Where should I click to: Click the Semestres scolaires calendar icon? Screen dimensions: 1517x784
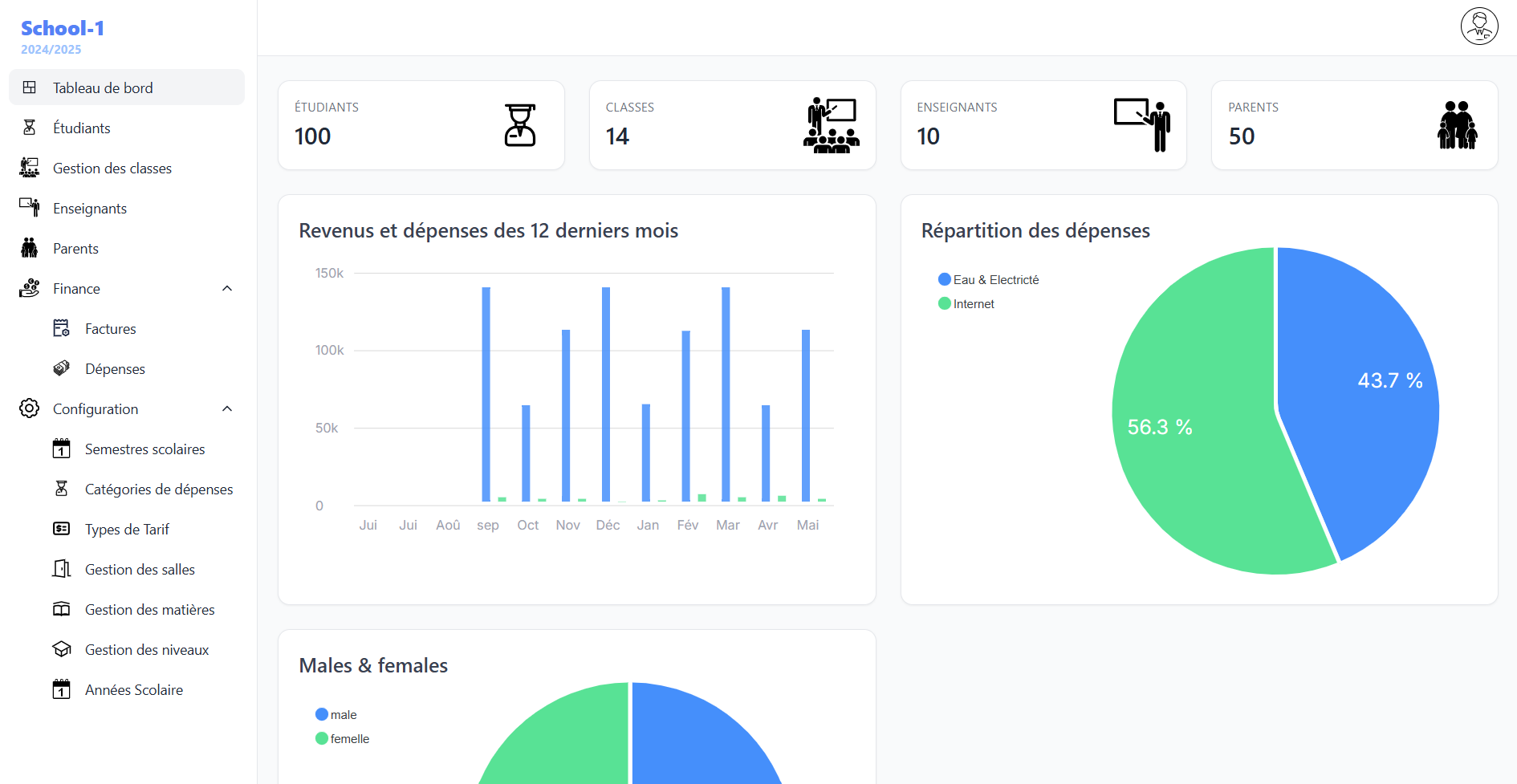[x=62, y=449]
